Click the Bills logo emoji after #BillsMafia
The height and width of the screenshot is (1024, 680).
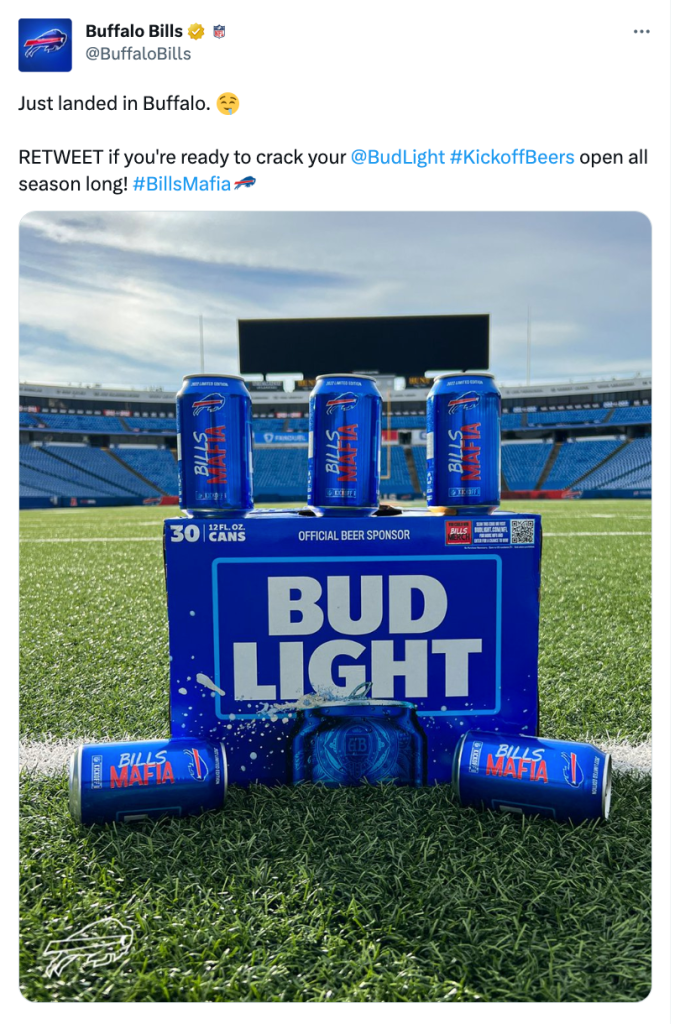245,184
